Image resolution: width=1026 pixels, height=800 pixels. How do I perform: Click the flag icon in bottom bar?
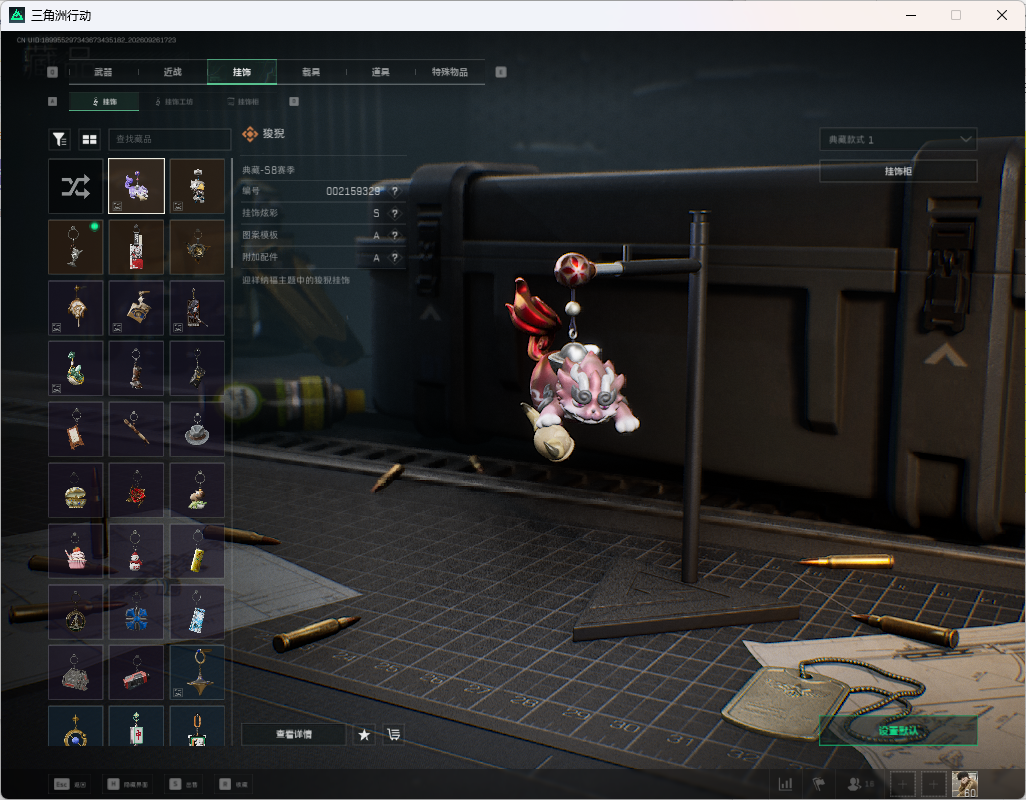(x=819, y=783)
